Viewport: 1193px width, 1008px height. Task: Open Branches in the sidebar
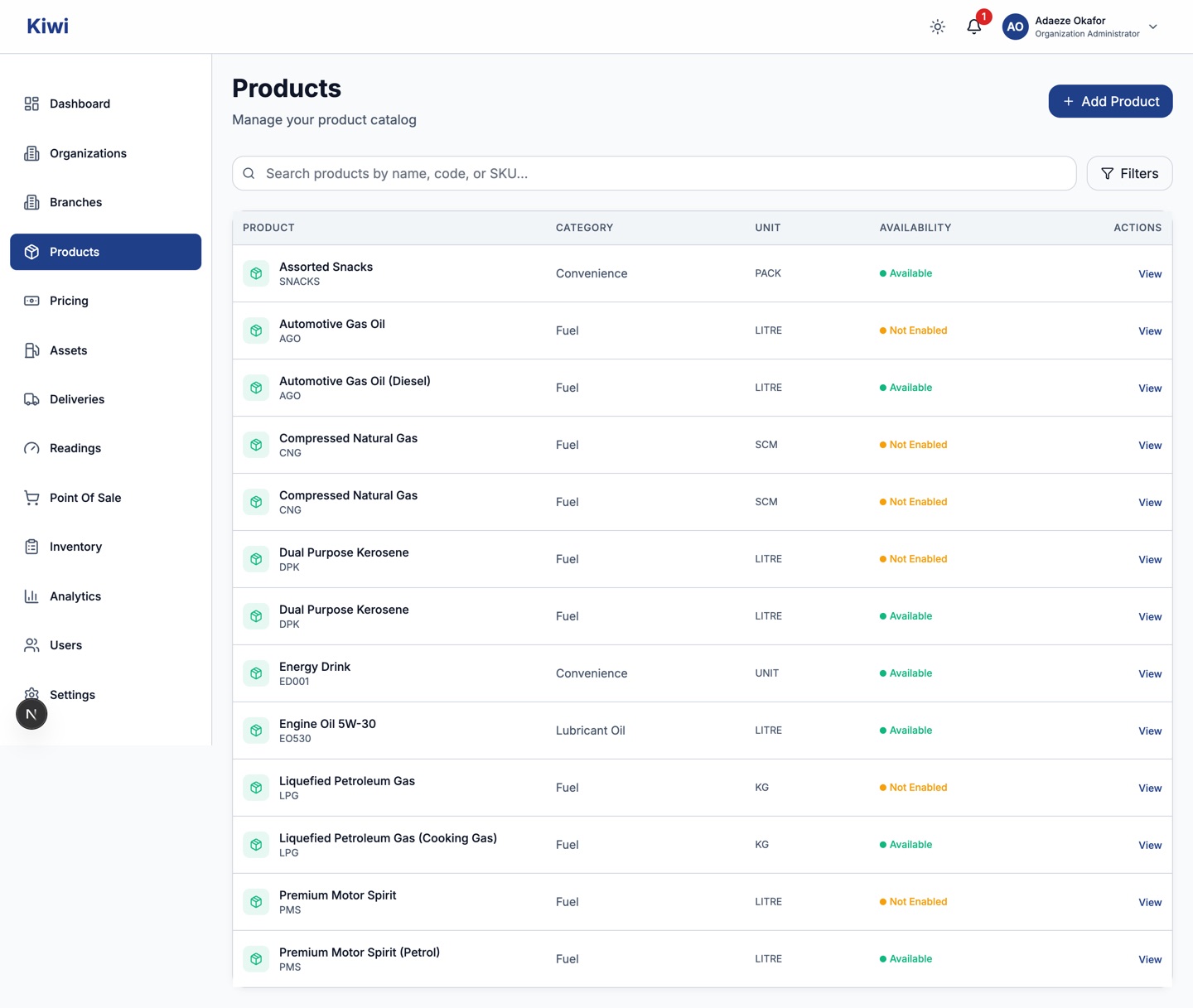105,202
